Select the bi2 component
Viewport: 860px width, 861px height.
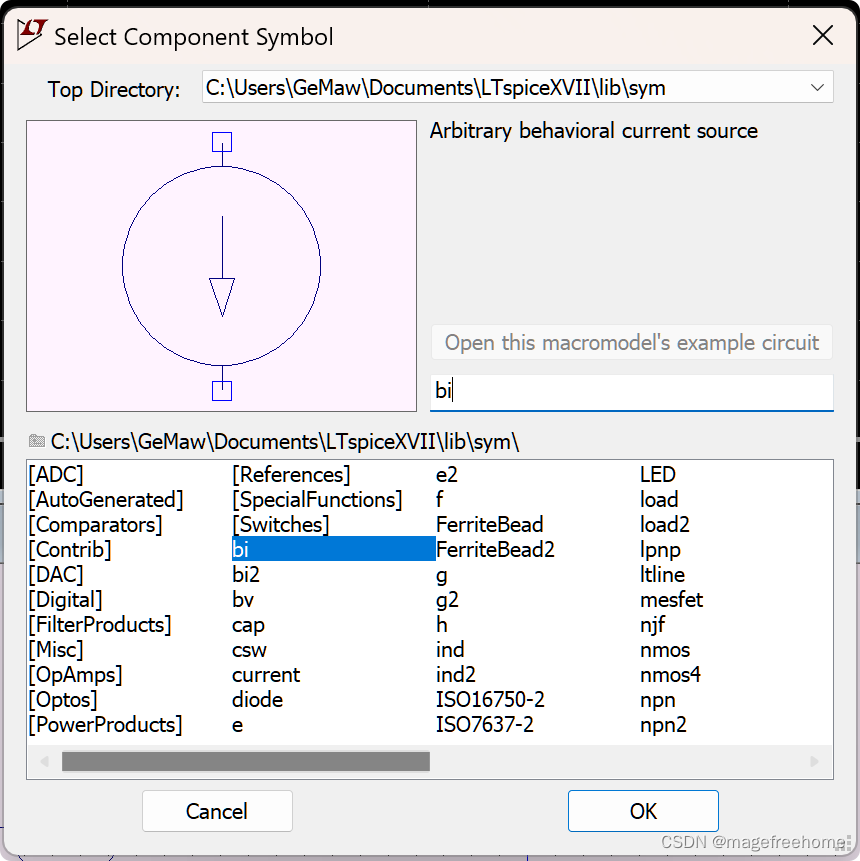245,575
